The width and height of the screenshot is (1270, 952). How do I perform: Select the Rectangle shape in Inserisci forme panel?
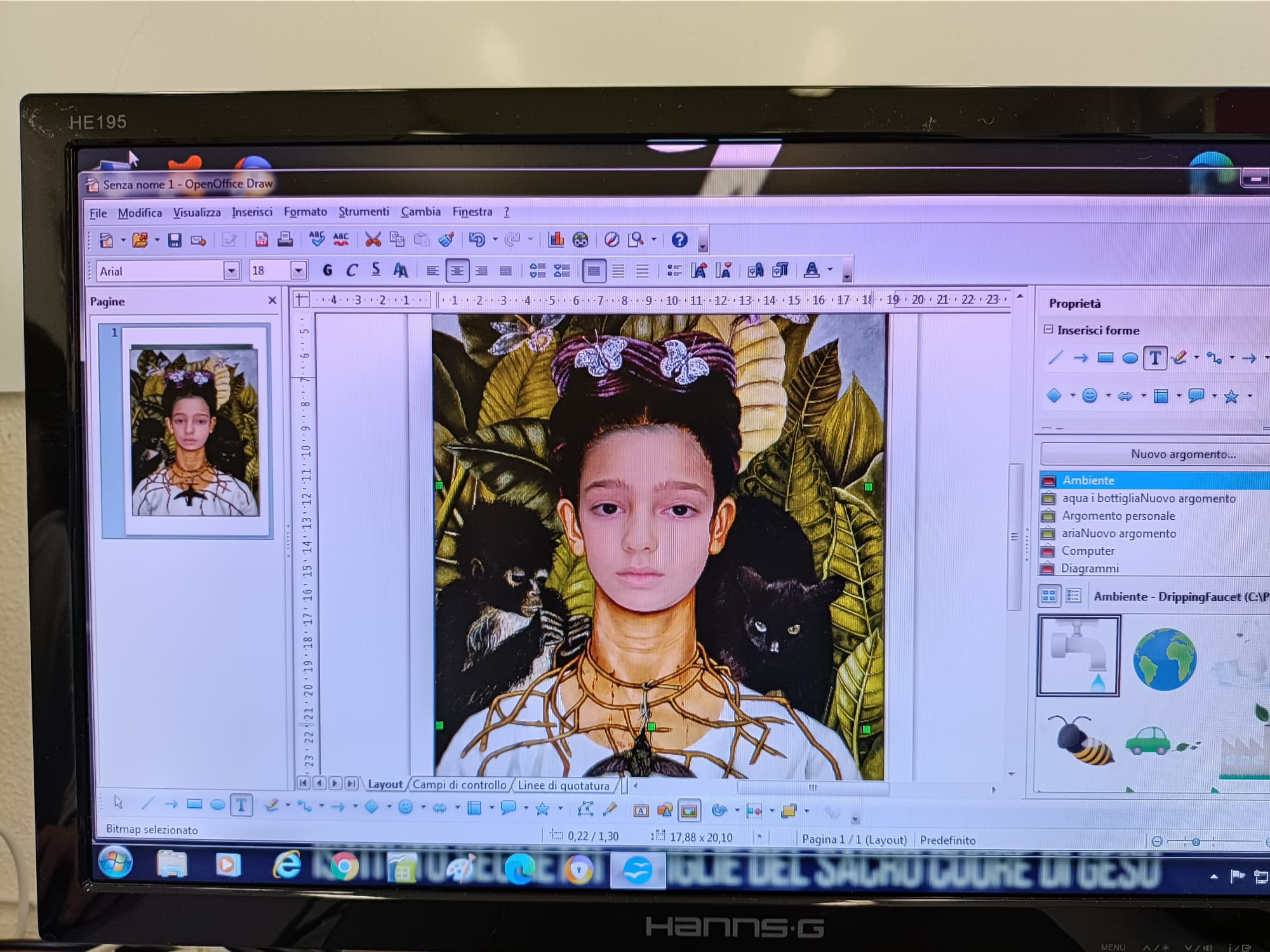pyautogui.click(x=1106, y=358)
